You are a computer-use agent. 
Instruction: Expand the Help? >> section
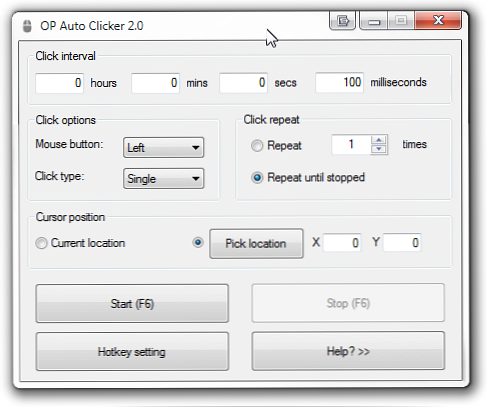(x=348, y=351)
